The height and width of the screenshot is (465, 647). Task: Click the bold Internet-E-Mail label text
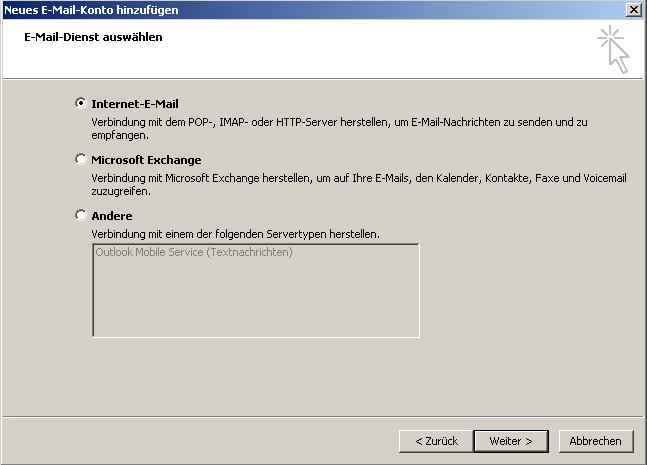pos(135,104)
